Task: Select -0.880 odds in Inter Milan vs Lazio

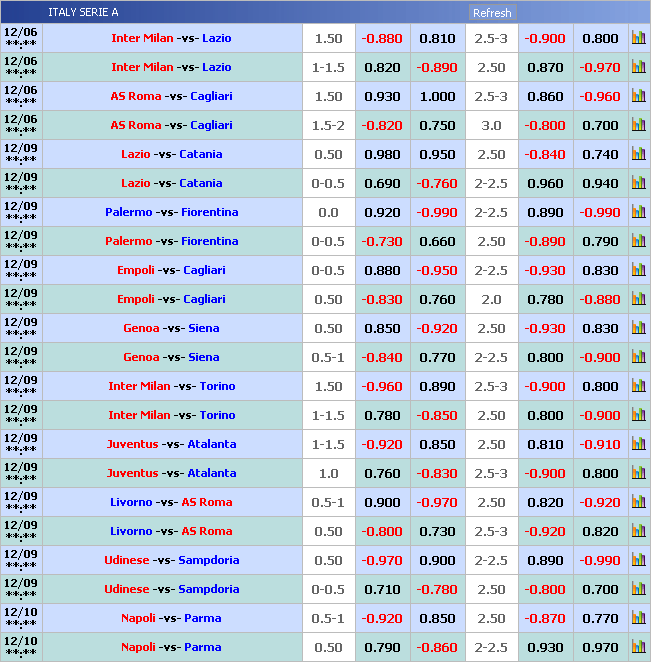Action: pyautogui.click(x=381, y=39)
